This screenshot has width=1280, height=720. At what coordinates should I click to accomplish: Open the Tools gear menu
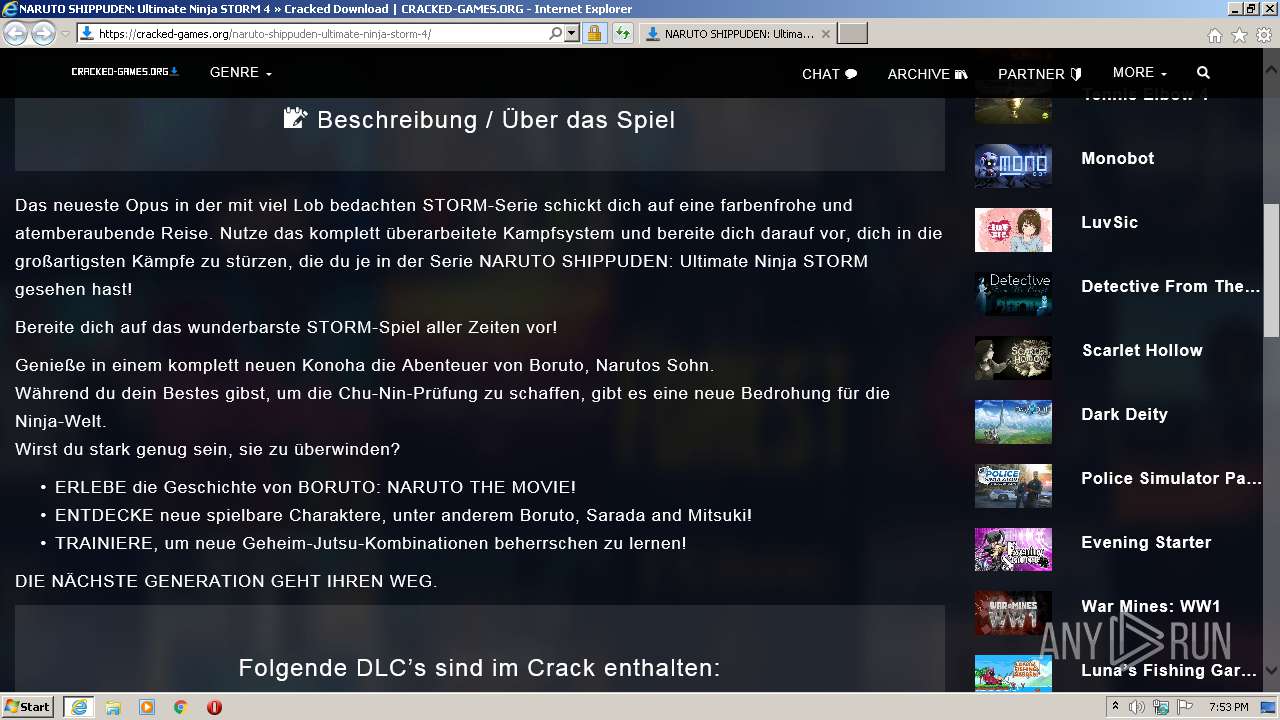pyautogui.click(x=1264, y=35)
